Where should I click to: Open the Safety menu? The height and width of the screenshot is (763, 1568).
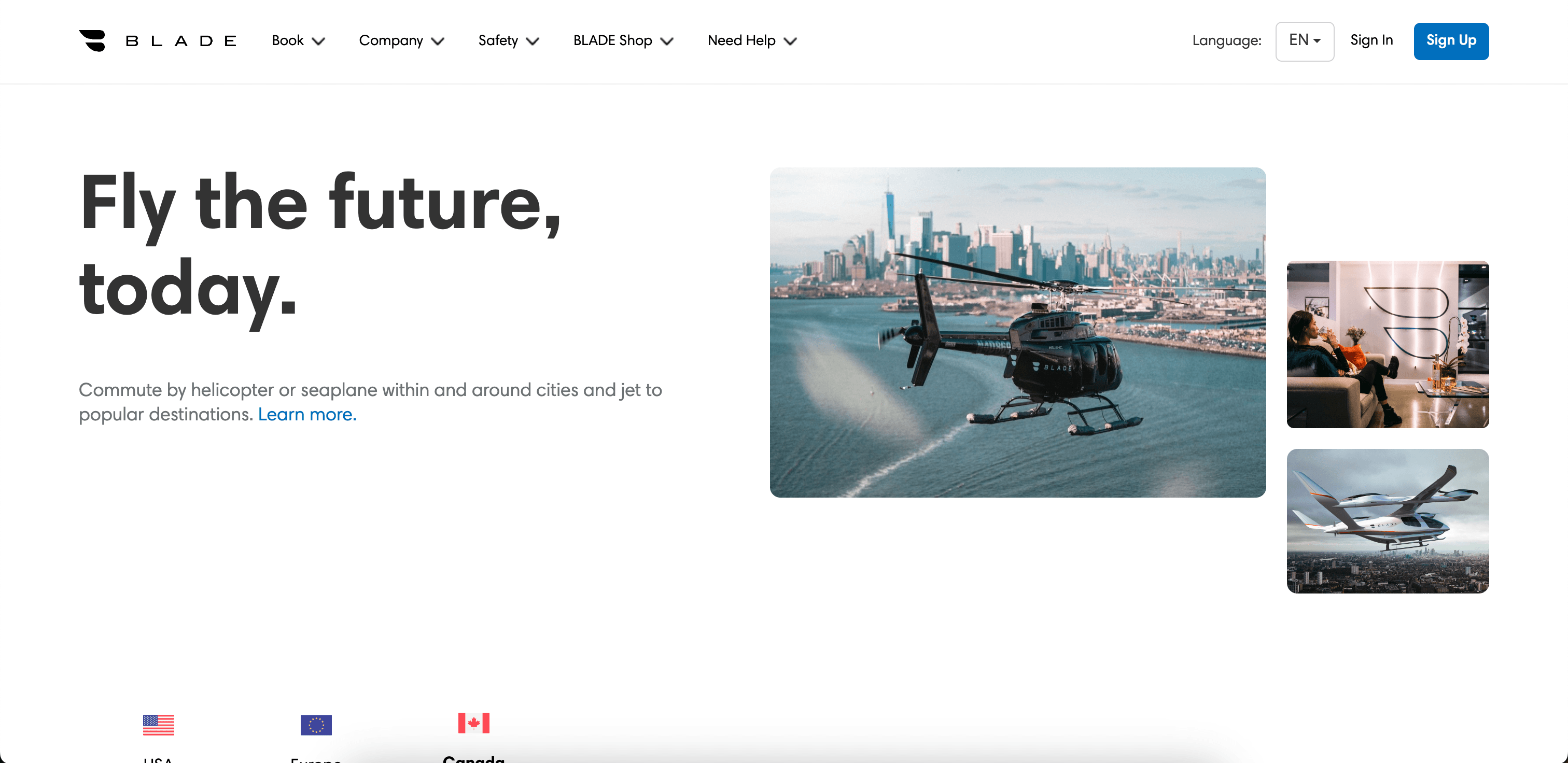[x=509, y=41]
